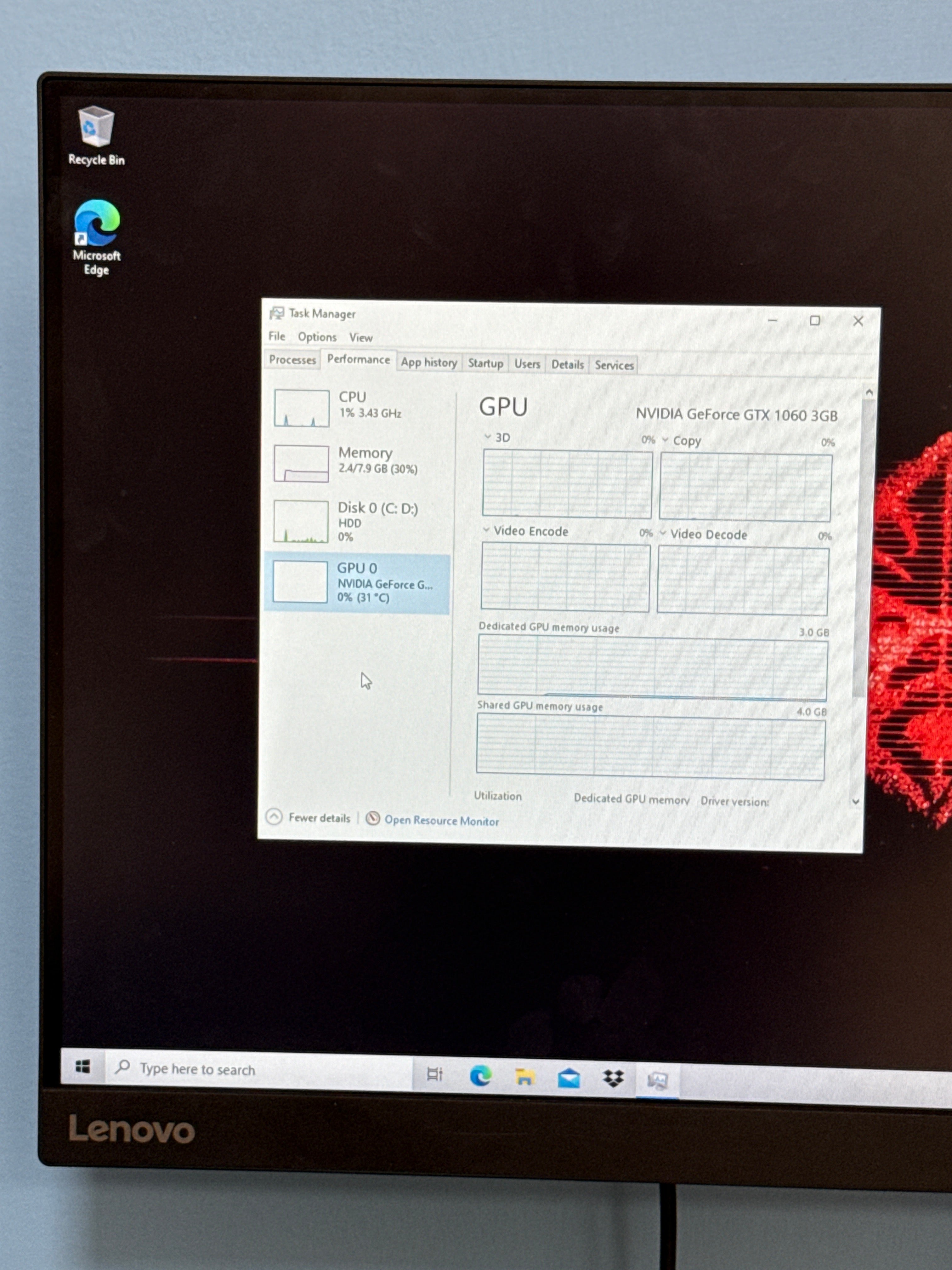
Task: Select the GPU 0 graph thumbnail
Action: [301, 581]
